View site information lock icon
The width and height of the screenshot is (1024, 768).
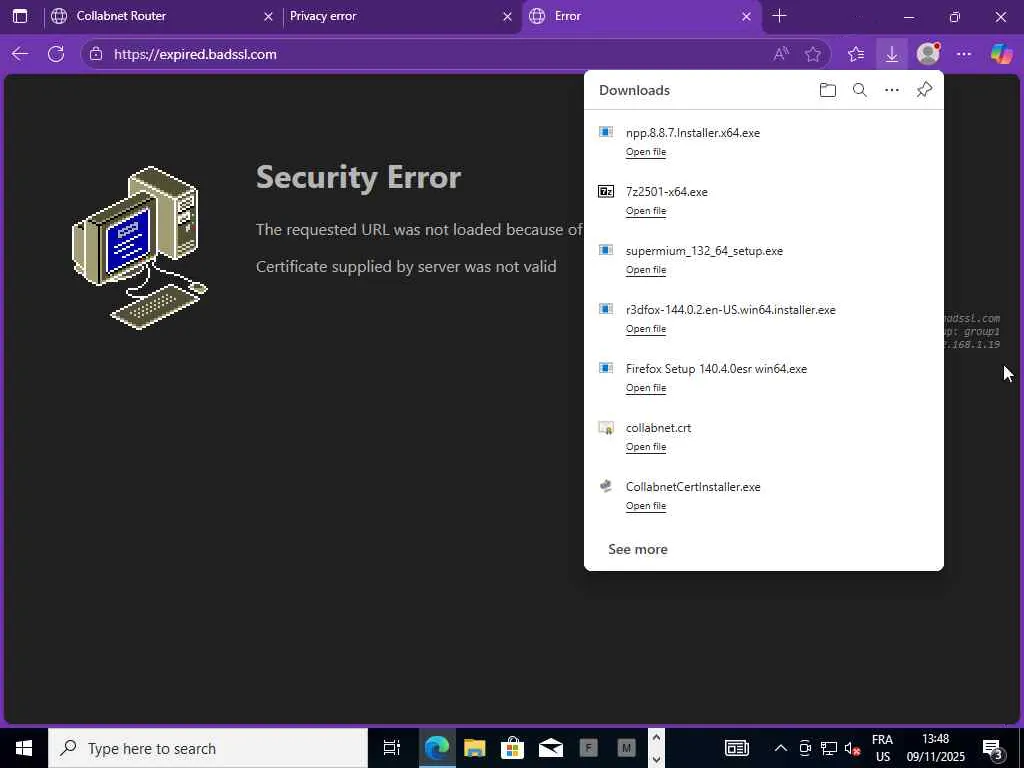(96, 54)
